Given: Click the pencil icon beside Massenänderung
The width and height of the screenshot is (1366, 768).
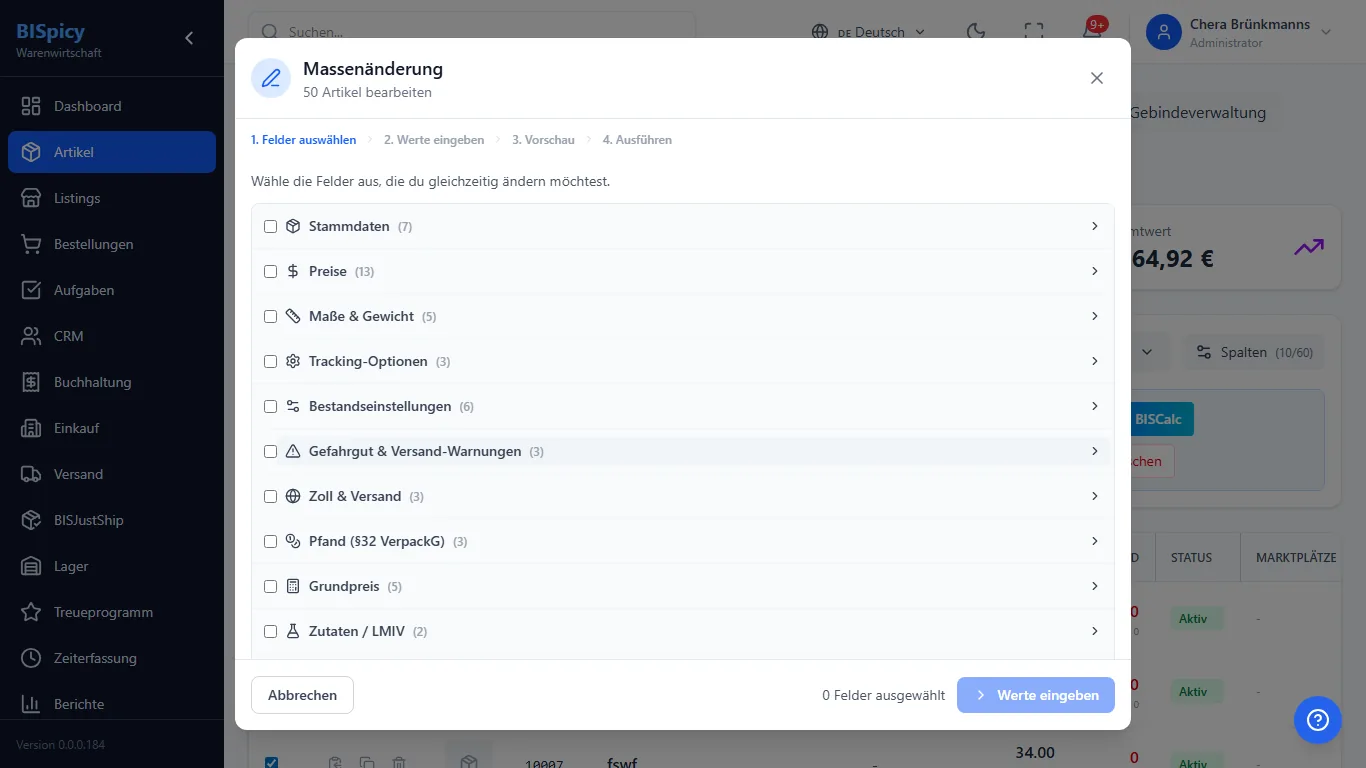Looking at the screenshot, I should coord(271,78).
